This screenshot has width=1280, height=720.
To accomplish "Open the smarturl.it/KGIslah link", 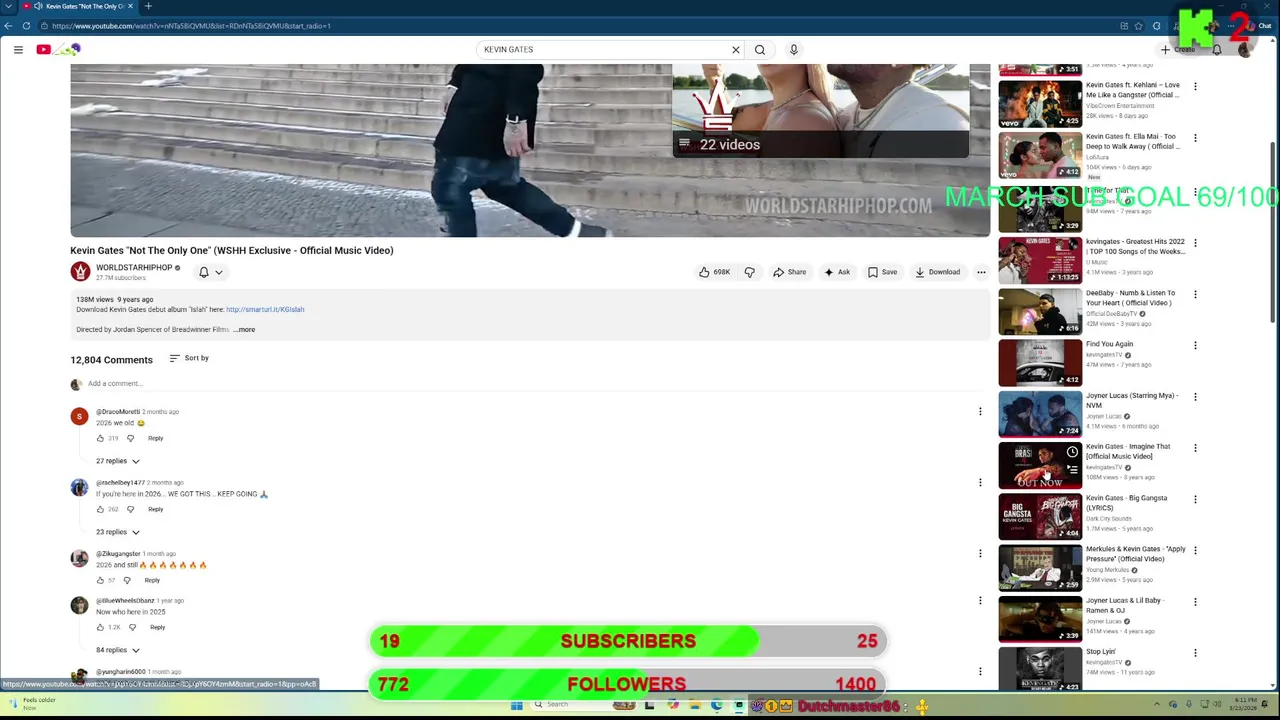I will click(265, 309).
